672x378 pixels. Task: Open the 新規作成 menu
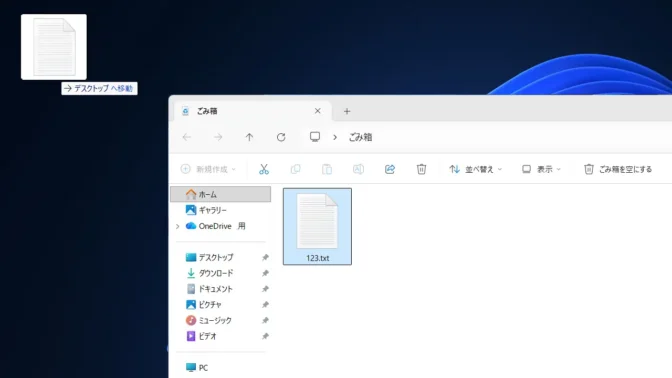point(208,169)
